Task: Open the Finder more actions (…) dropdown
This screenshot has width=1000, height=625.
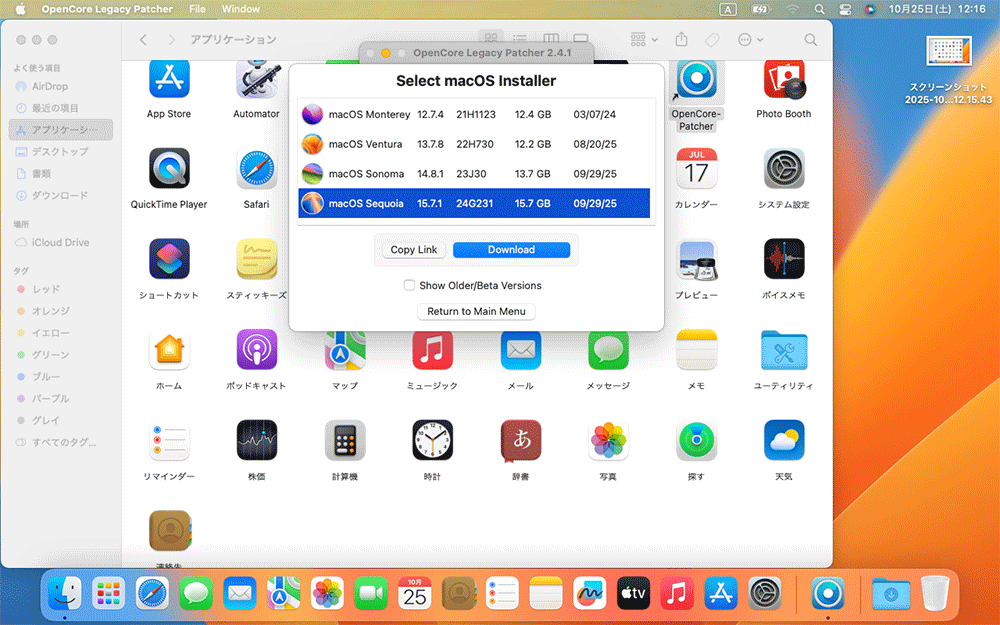Action: tap(750, 40)
